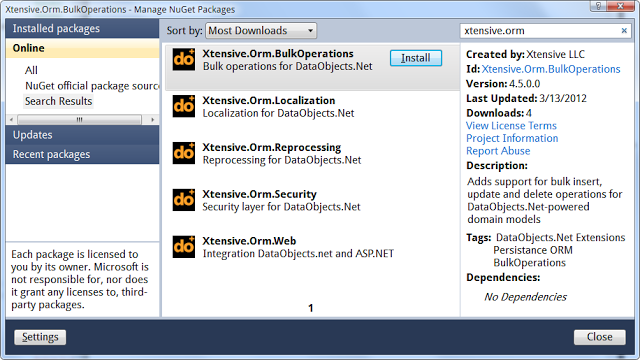The height and width of the screenshot is (360, 640).
Task: Expand the Recent packages section
Action: click(82, 155)
